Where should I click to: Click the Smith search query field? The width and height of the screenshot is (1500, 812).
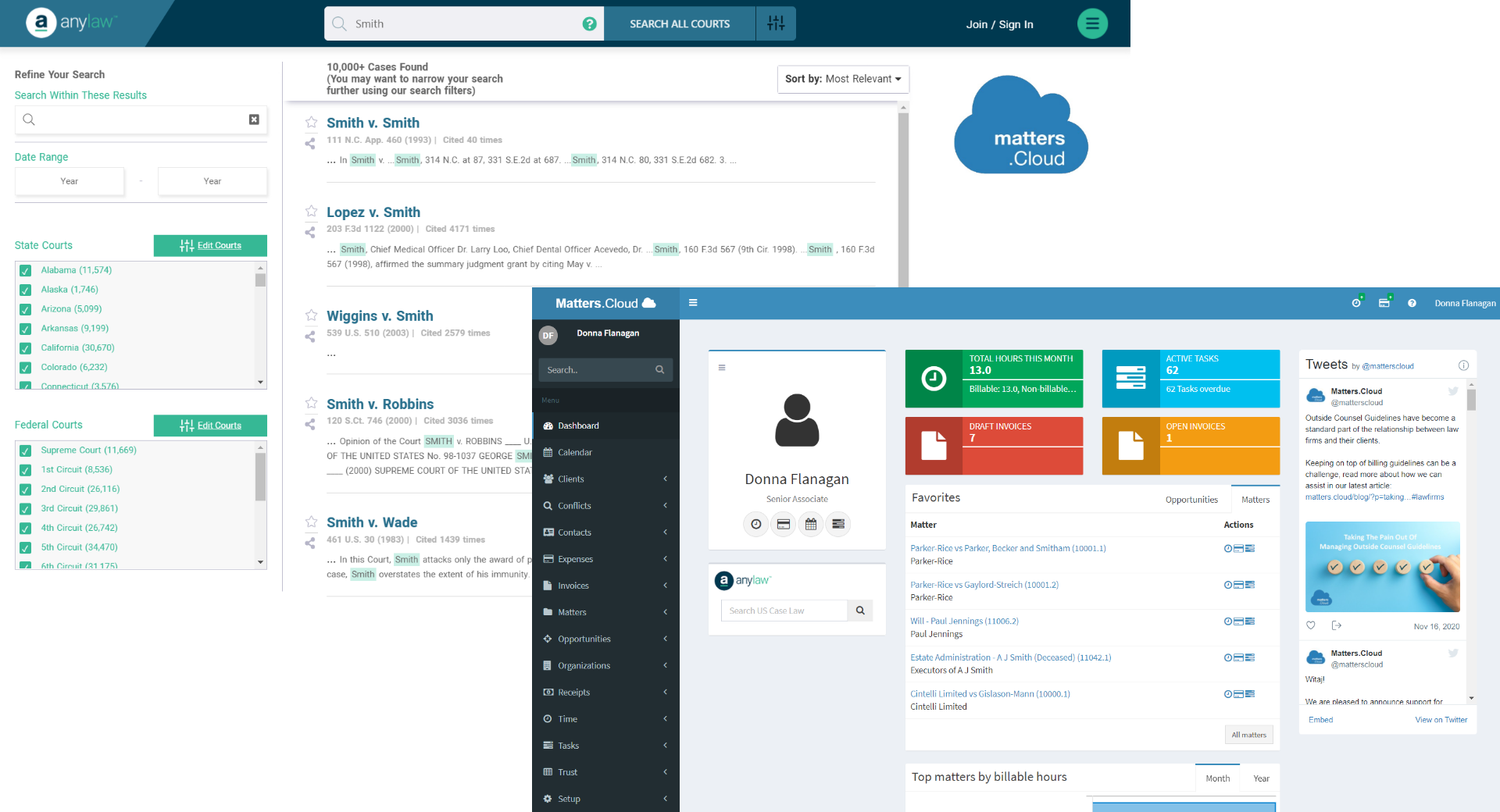click(465, 23)
